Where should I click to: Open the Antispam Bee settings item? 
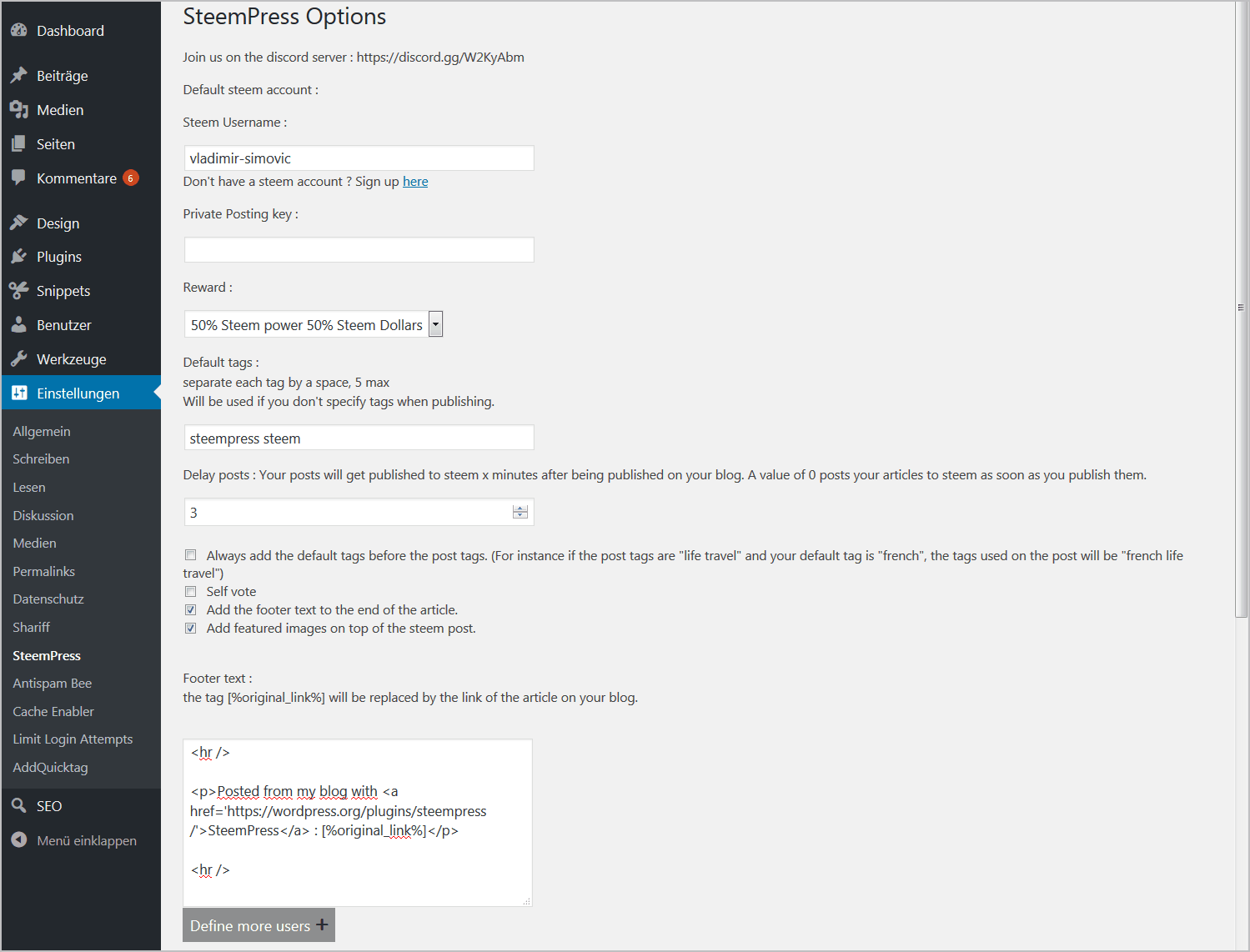[x=53, y=683]
